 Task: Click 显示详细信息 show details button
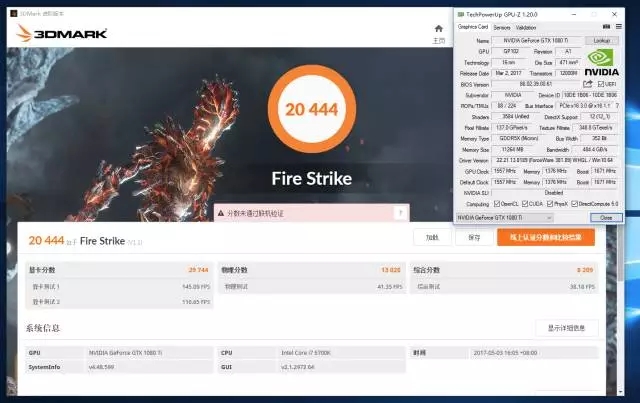[567, 328]
